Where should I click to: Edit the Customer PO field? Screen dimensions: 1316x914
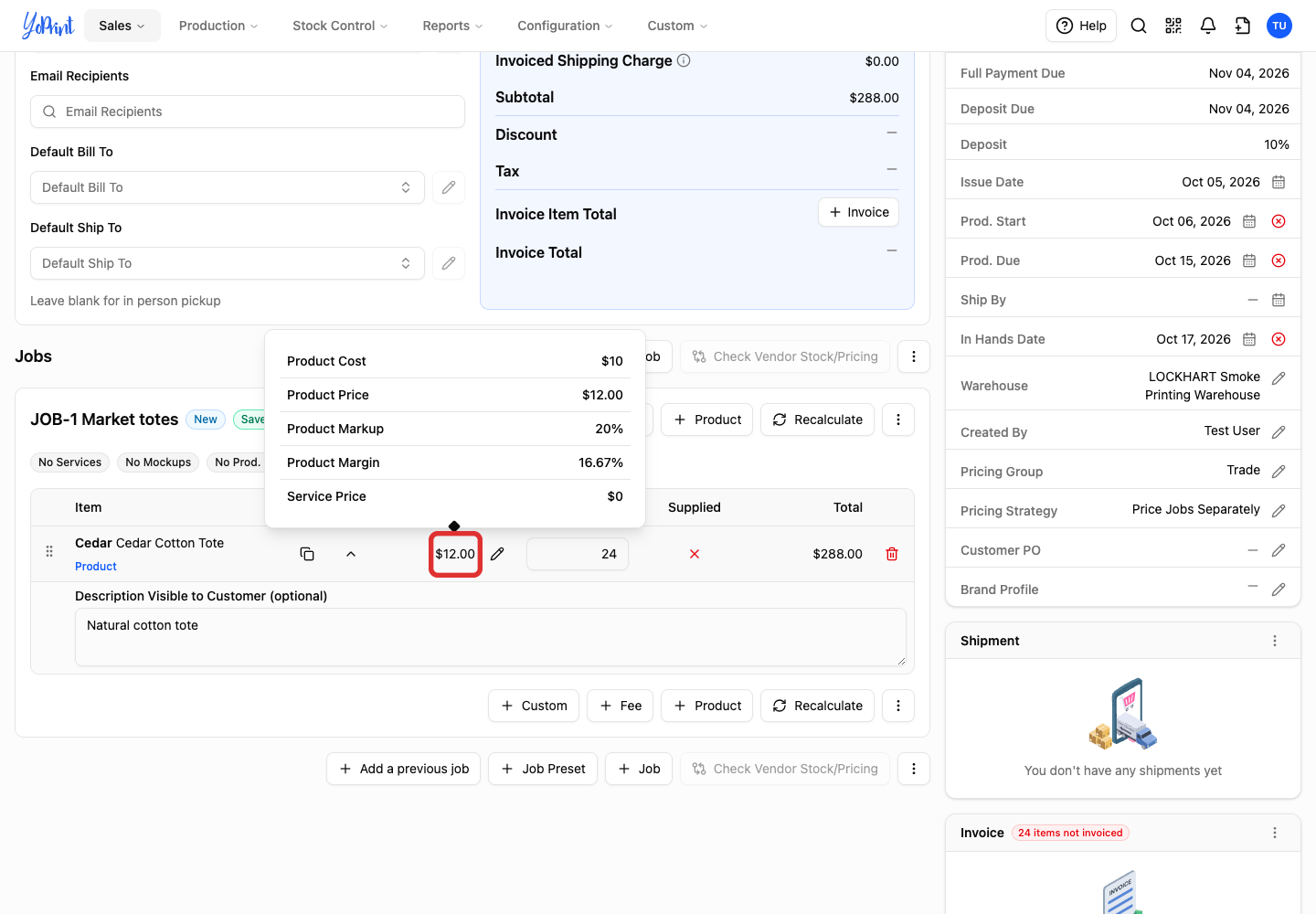(x=1279, y=550)
